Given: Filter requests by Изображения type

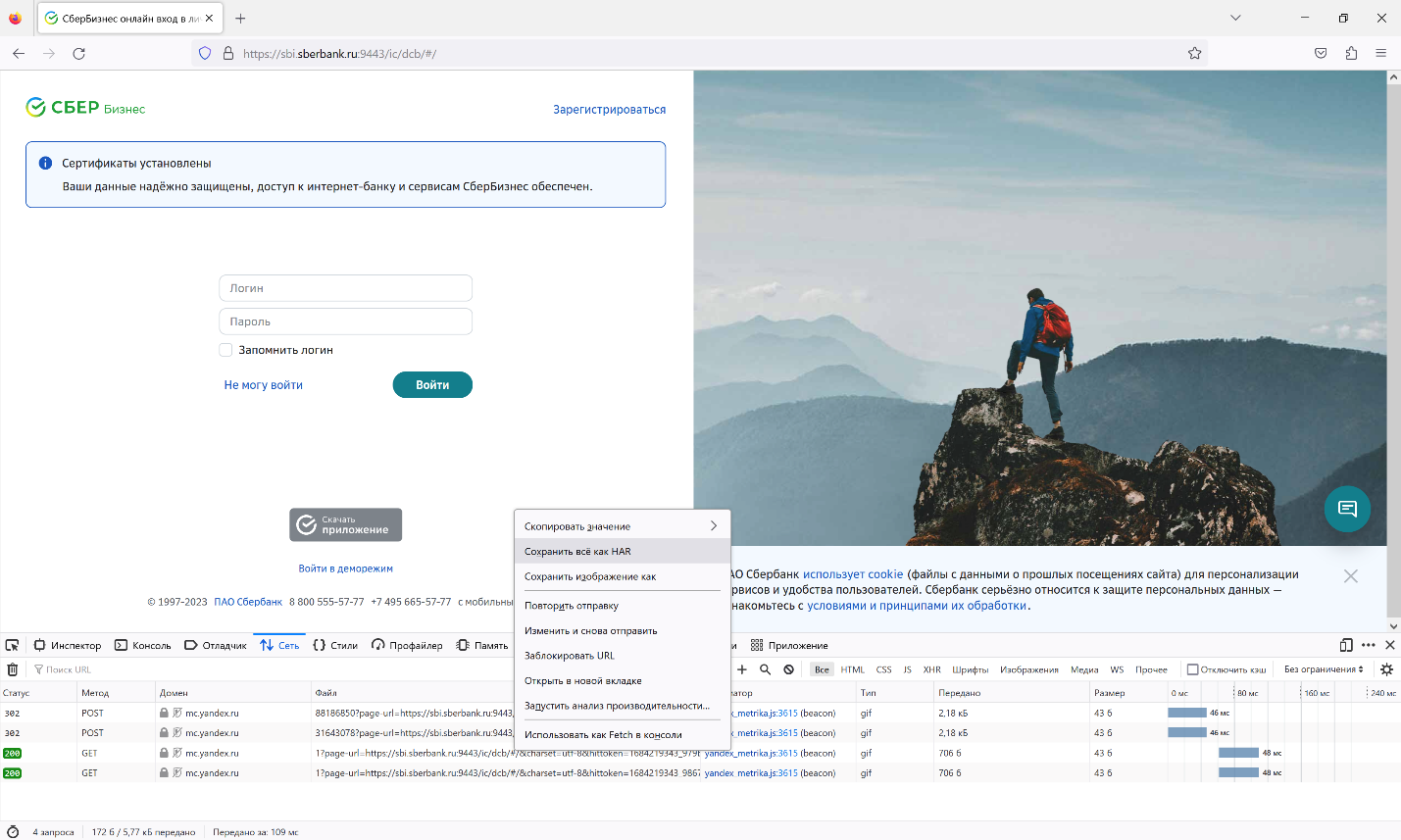Looking at the screenshot, I should click(1029, 669).
